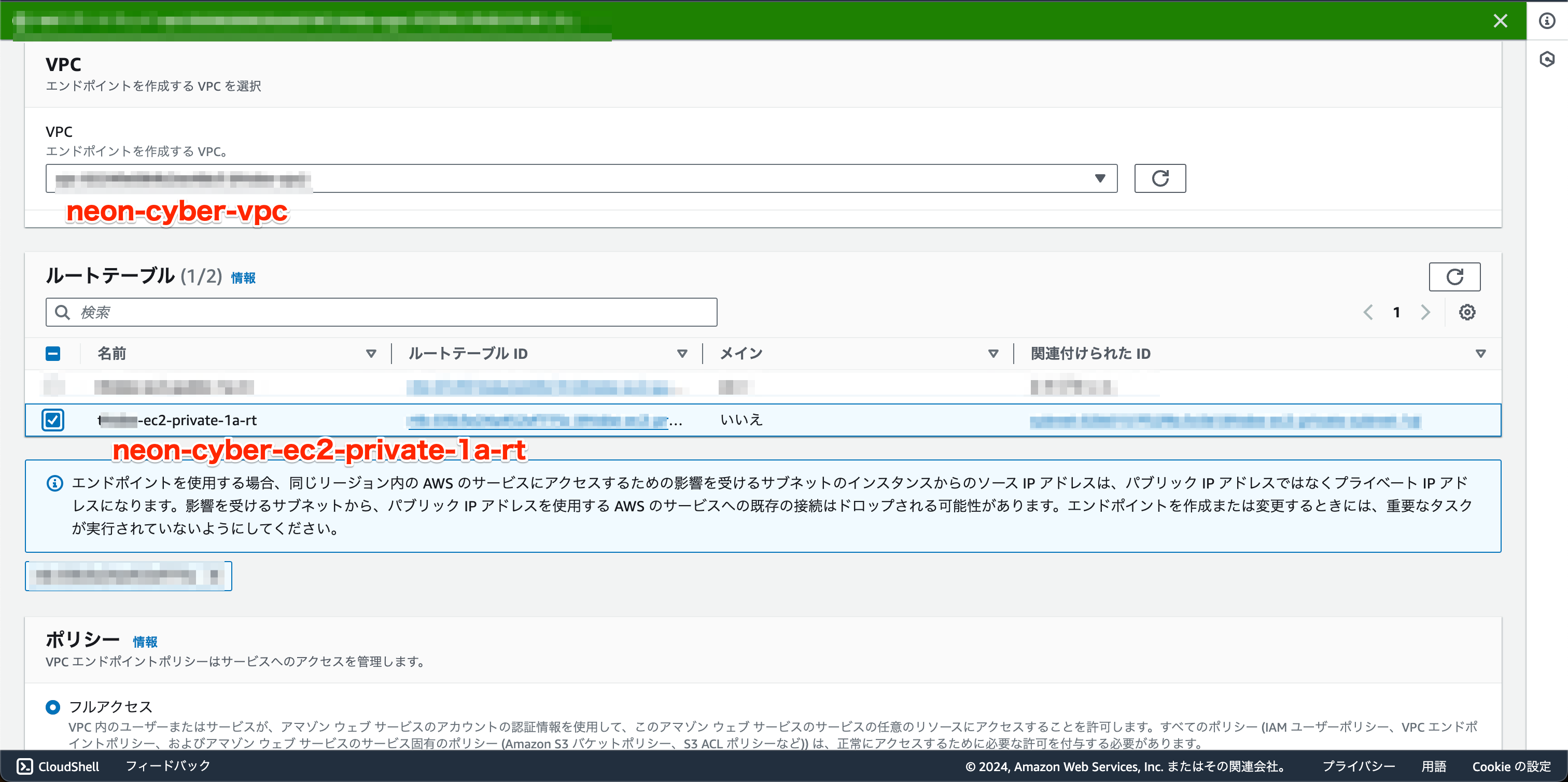Click the search magnifier in route table search
This screenshot has height=782, width=1568.
[63, 312]
